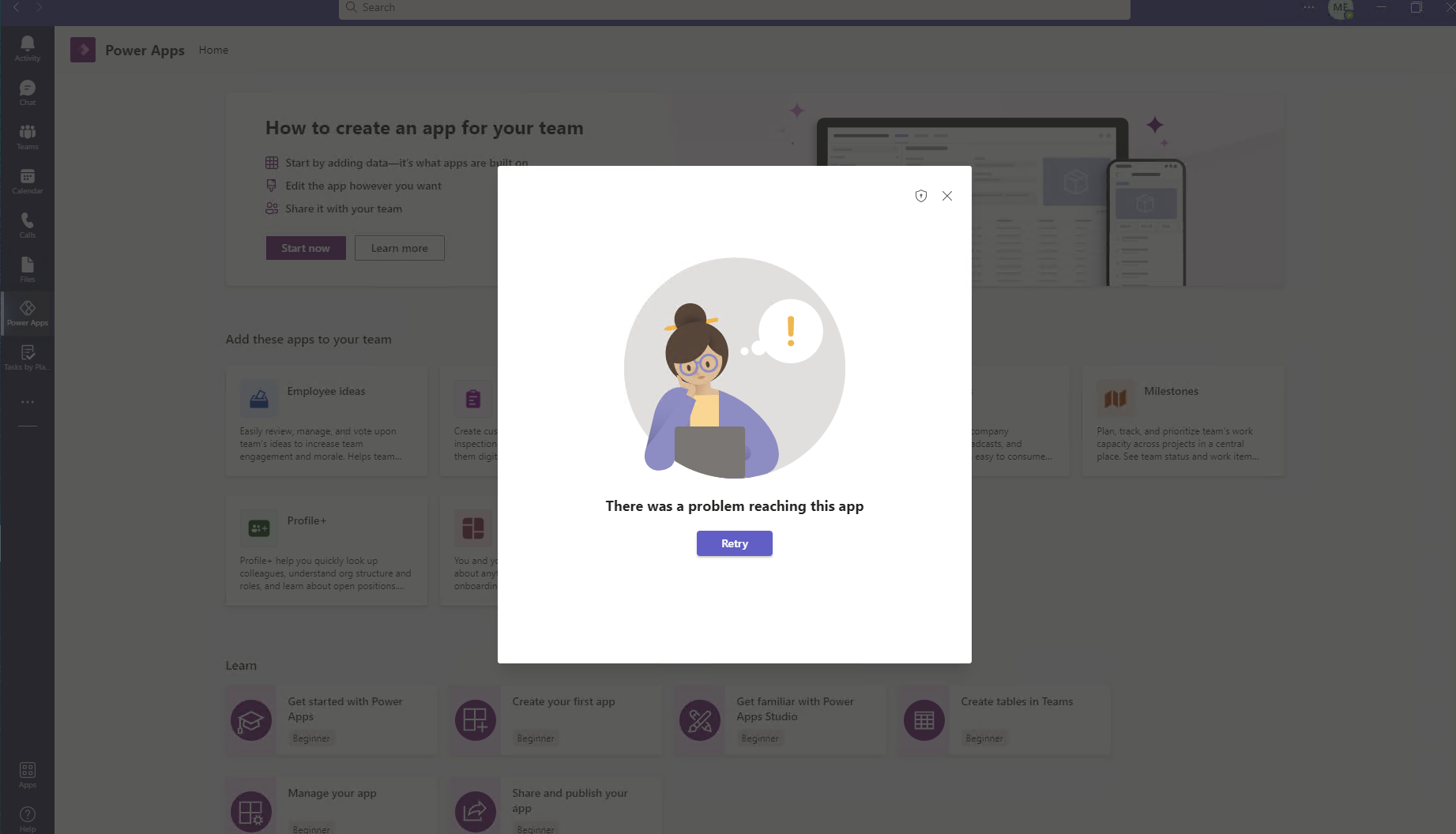1456x834 pixels.
Task: Open the Milestones app card
Action: pos(1183,421)
